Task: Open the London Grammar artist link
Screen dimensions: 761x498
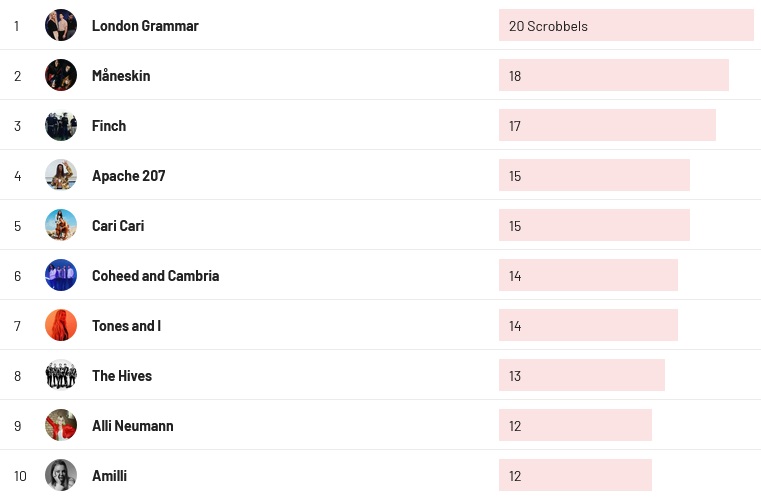Action: tap(145, 26)
